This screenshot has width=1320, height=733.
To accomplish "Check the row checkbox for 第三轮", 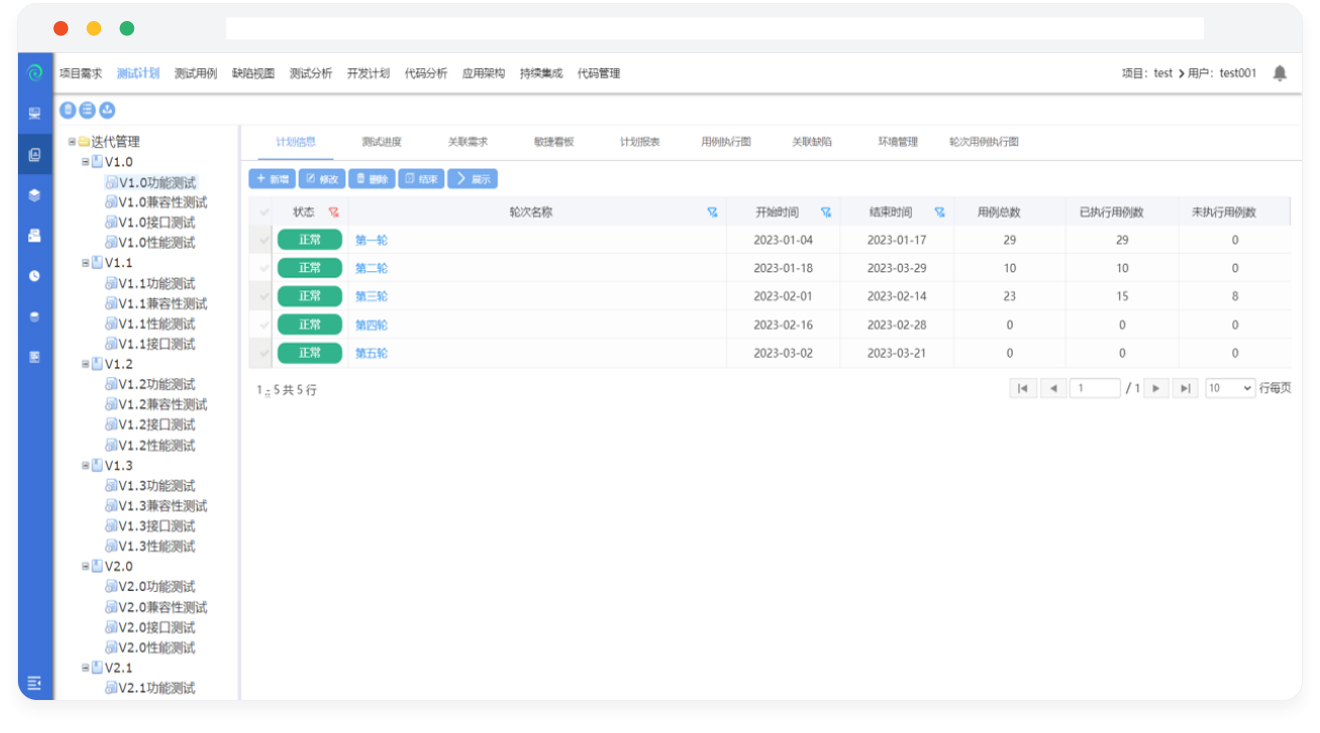I will pyautogui.click(x=264, y=296).
